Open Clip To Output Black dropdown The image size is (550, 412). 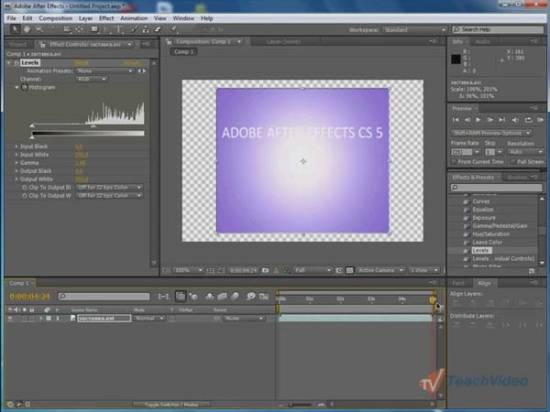109,188
